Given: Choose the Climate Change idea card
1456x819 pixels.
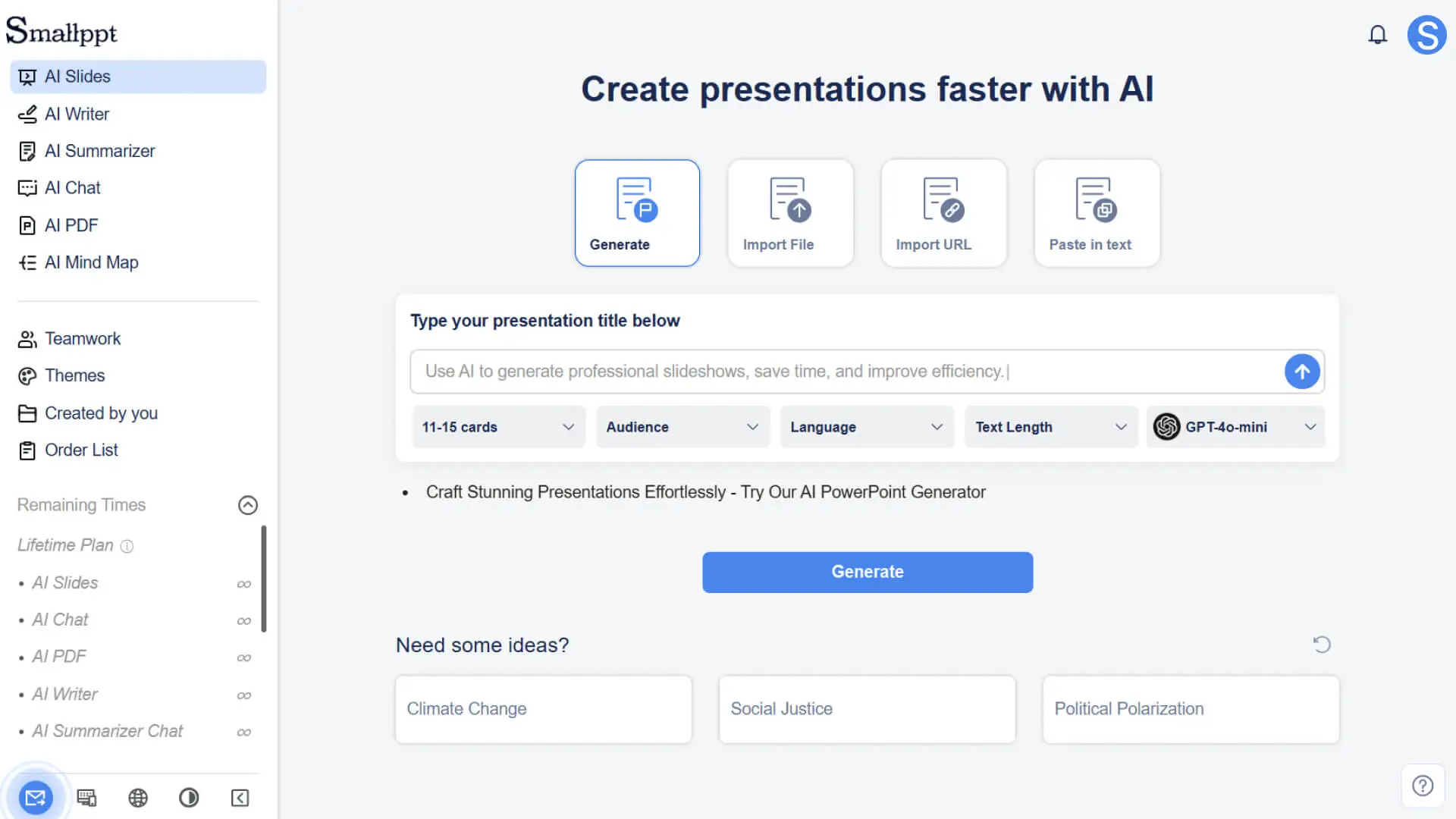Looking at the screenshot, I should point(544,709).
